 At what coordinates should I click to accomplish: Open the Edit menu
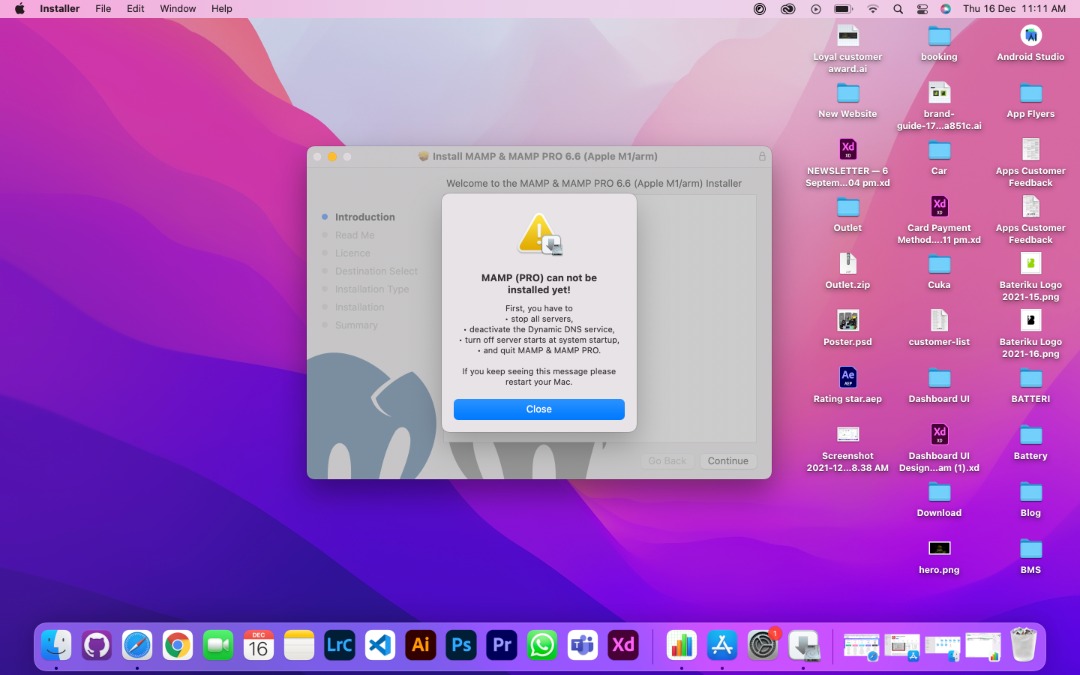136,9
